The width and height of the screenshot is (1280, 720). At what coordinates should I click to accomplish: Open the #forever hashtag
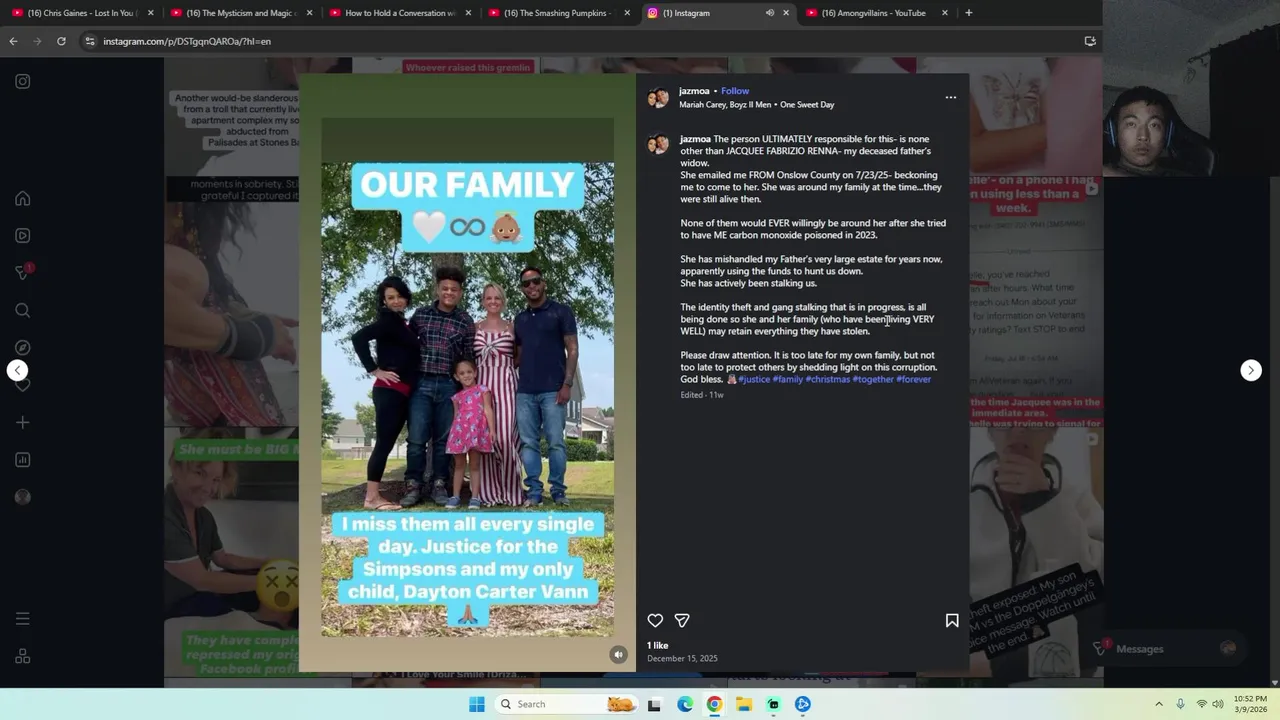pyautogui.click(x=914, y=380)
